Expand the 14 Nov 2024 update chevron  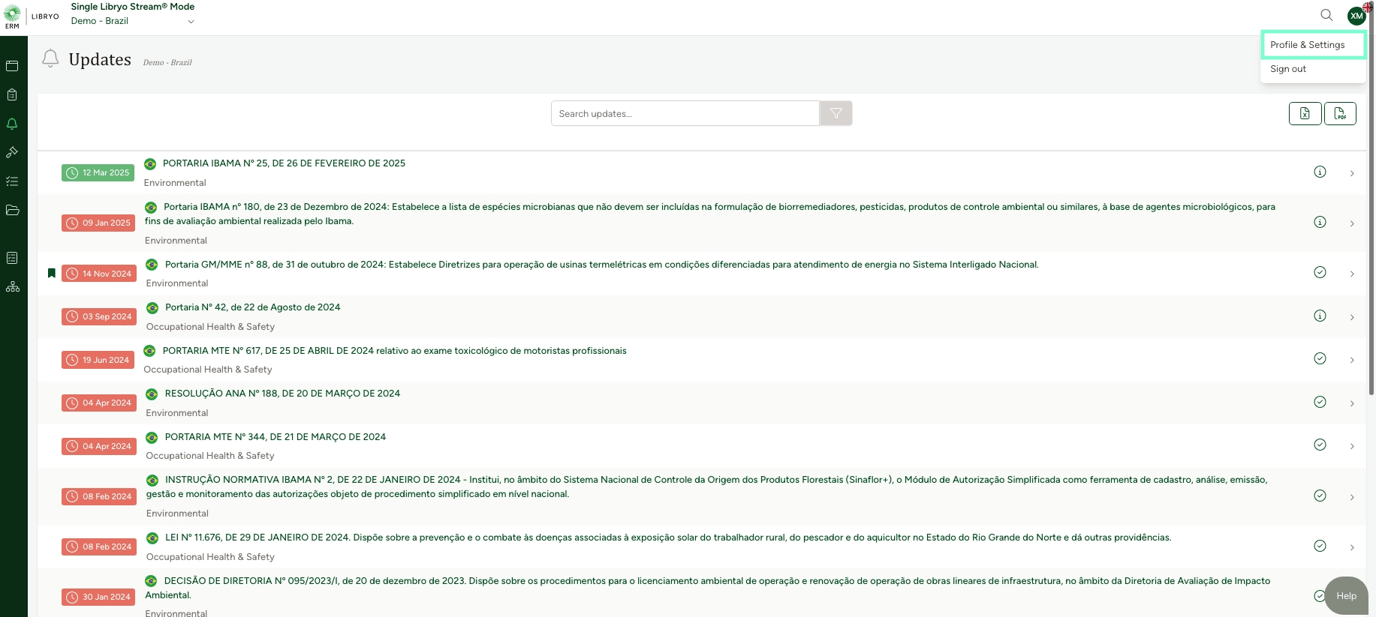(x=1352, y=274)
